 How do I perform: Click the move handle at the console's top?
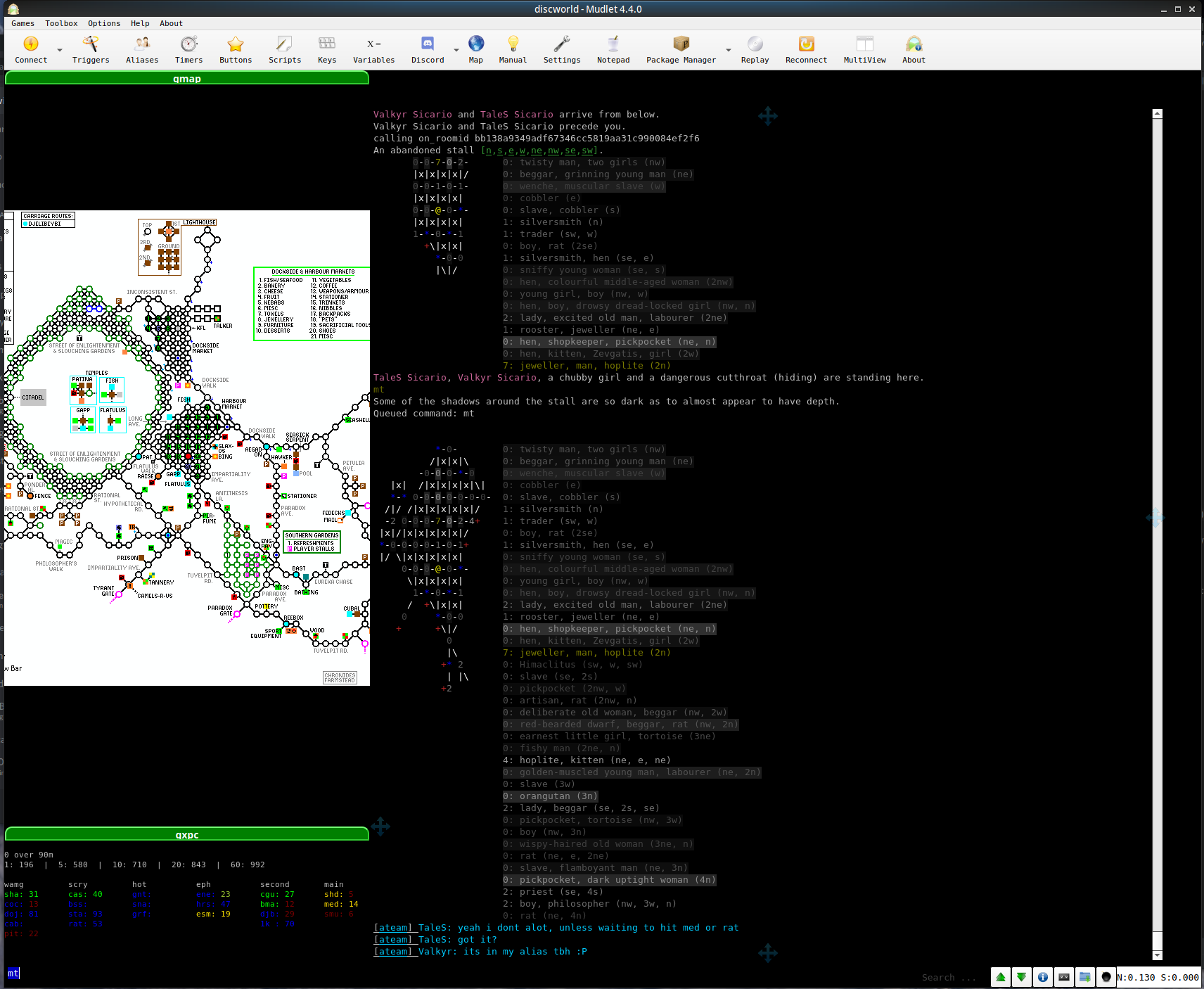(x=768, y=116)
